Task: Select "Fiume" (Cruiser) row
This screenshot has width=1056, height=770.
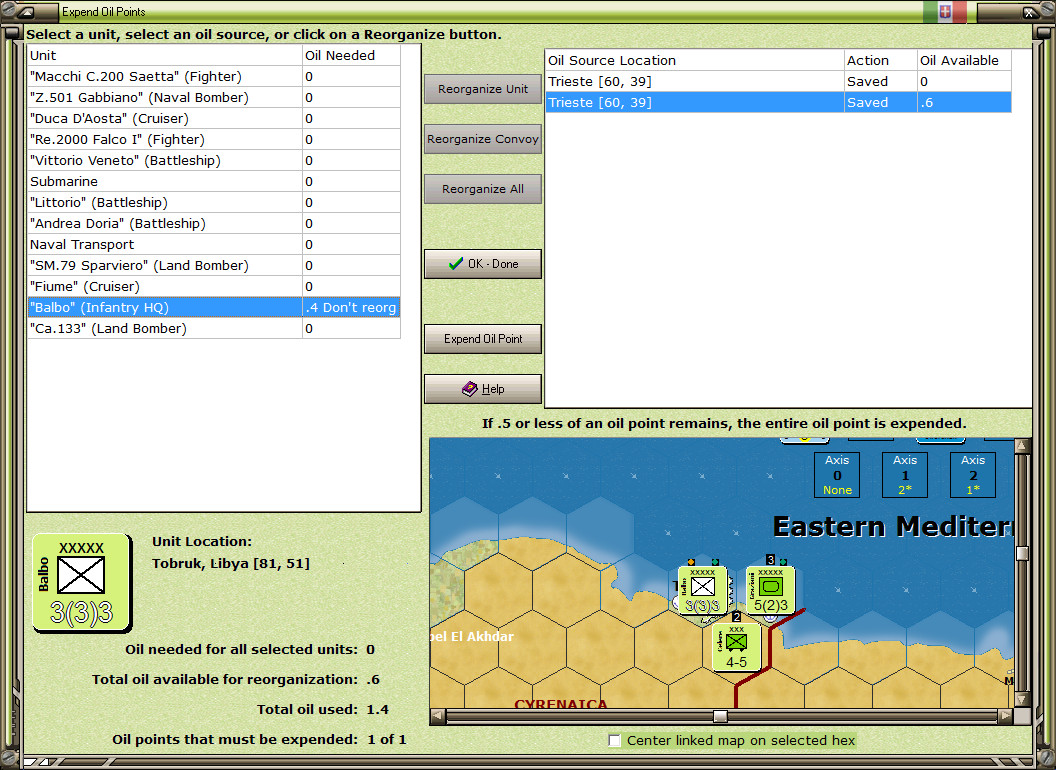Action: (214, 286)
